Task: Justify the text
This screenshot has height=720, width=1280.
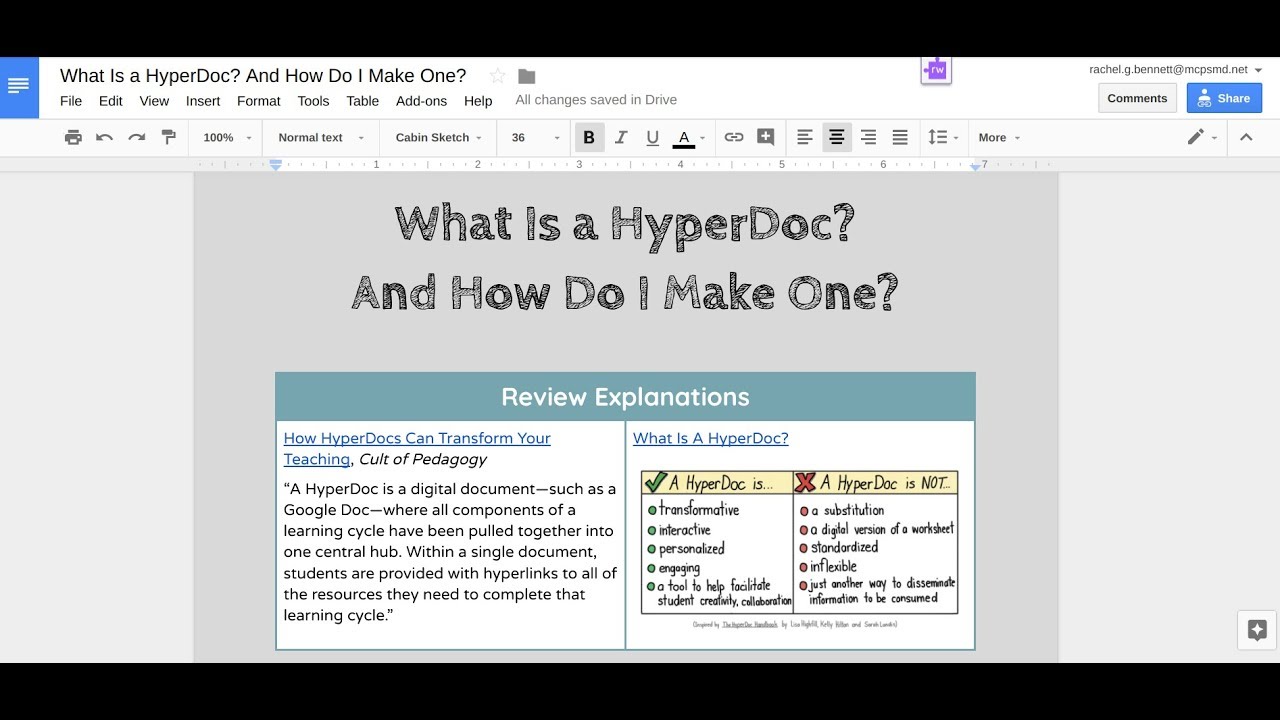Action: (x=900, y=138)
